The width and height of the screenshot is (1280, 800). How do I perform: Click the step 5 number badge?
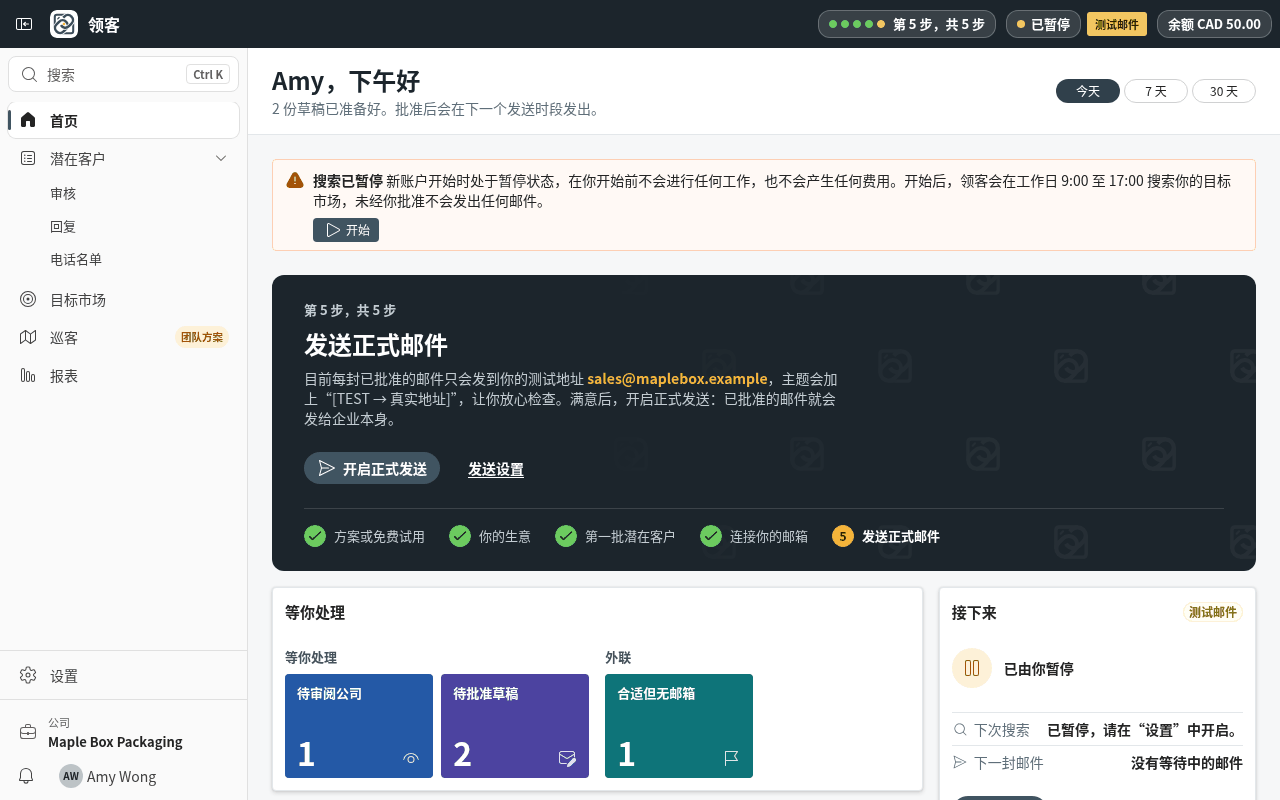coord(843,536)
